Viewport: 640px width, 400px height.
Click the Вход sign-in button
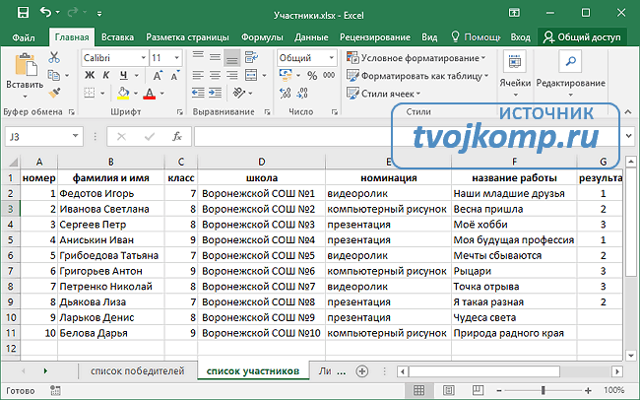520,38
